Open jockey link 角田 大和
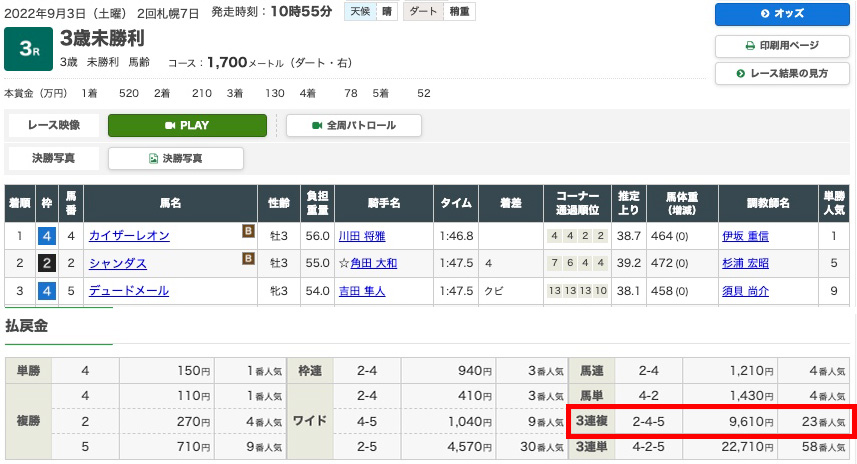 pyautogui.click(x=373, y=263)
